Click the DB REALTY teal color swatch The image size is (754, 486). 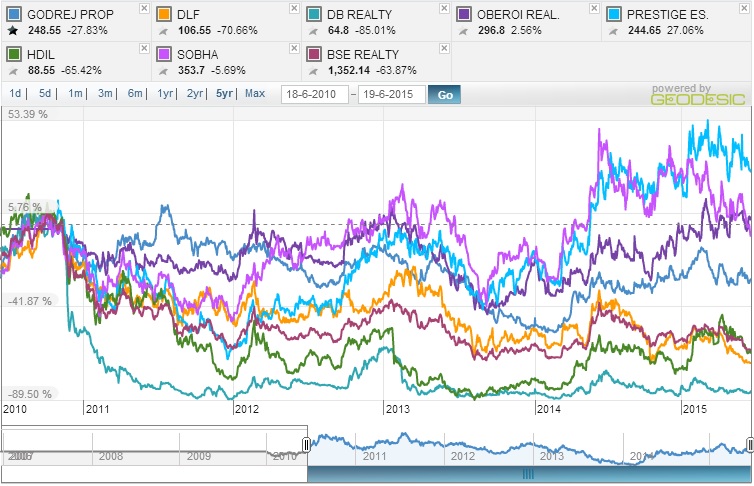pos(314,15)
